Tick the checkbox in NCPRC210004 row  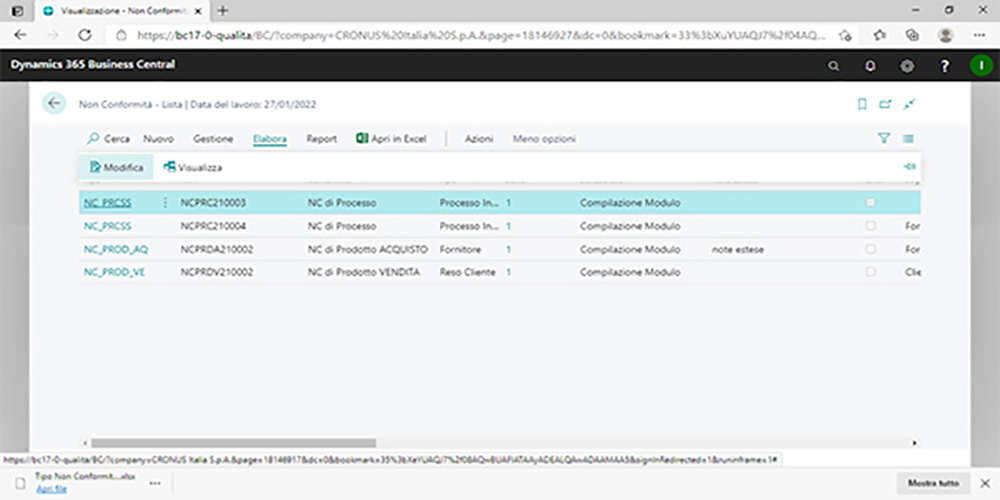(871, 226)
